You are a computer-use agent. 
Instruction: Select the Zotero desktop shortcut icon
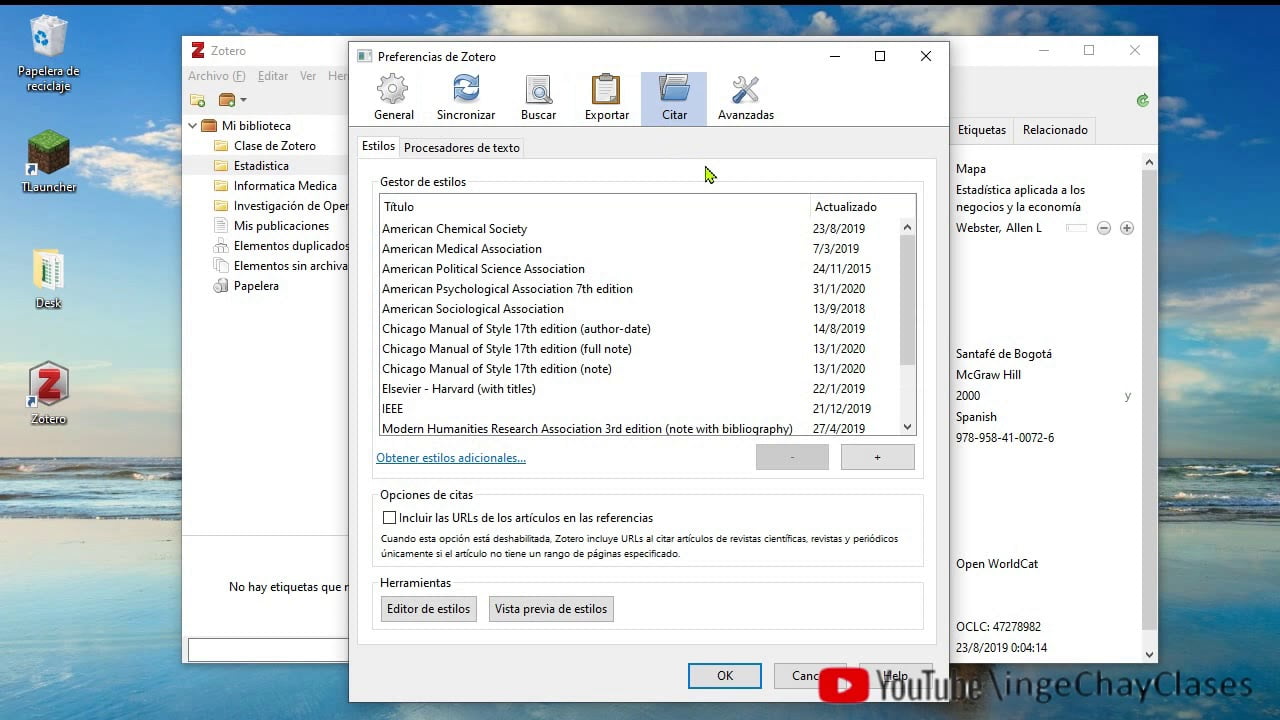[48, 394]
